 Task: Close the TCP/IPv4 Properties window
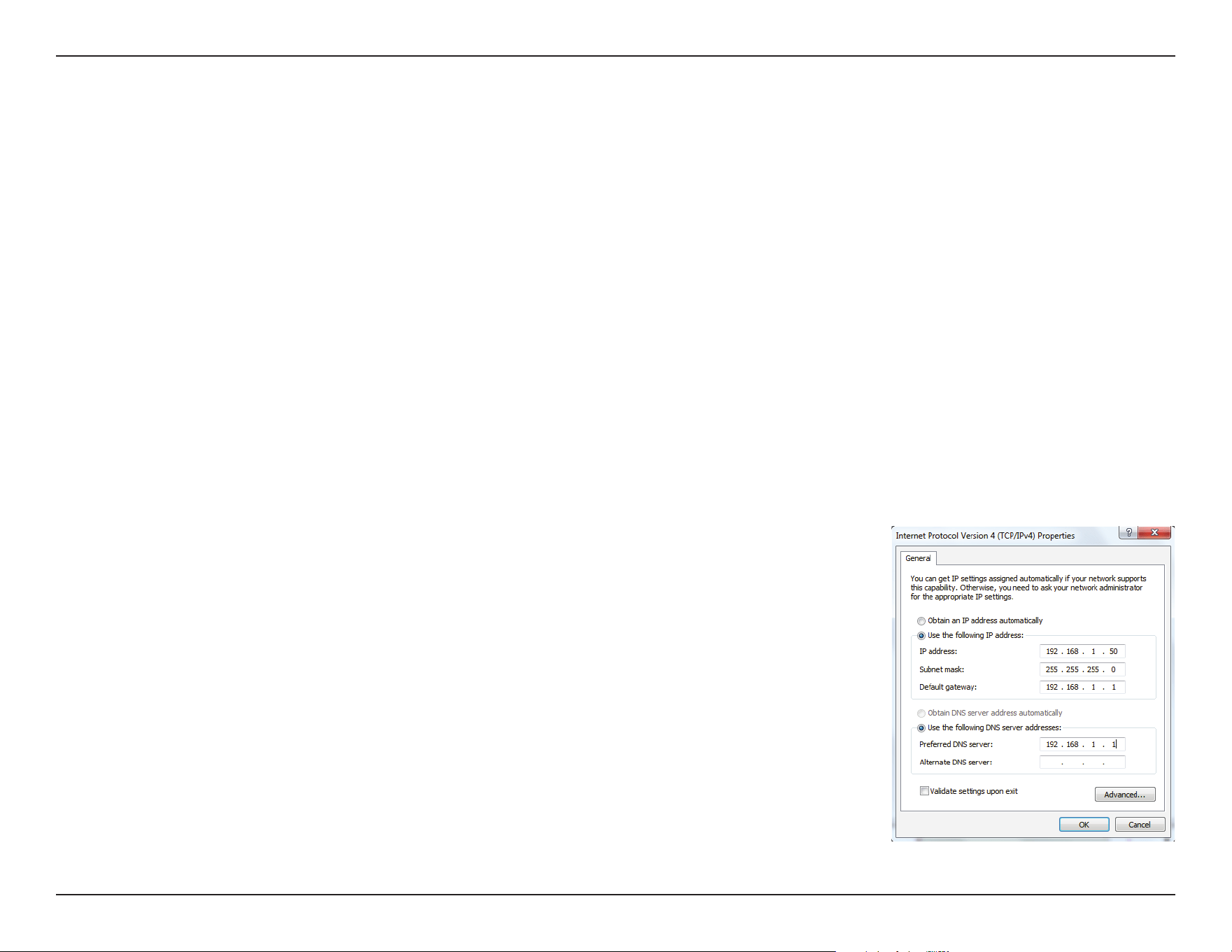(x=1154, y=532)
